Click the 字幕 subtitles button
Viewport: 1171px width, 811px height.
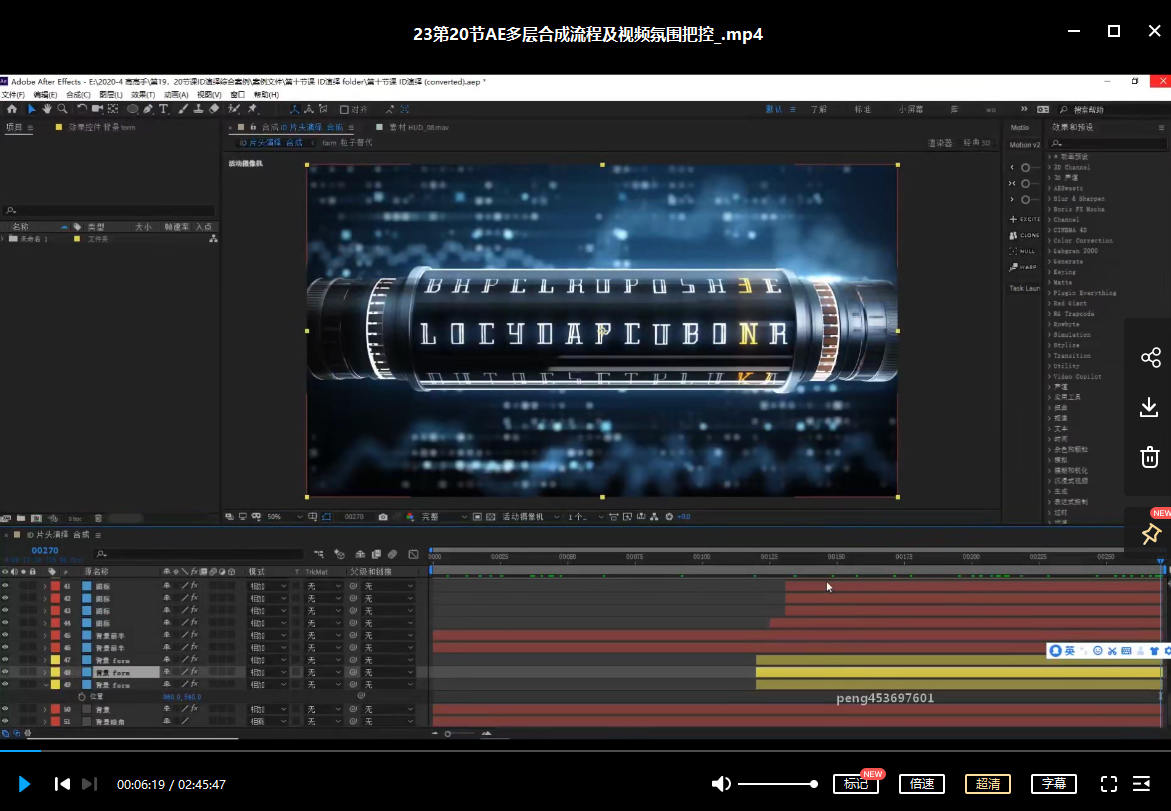coord(1053,784)
